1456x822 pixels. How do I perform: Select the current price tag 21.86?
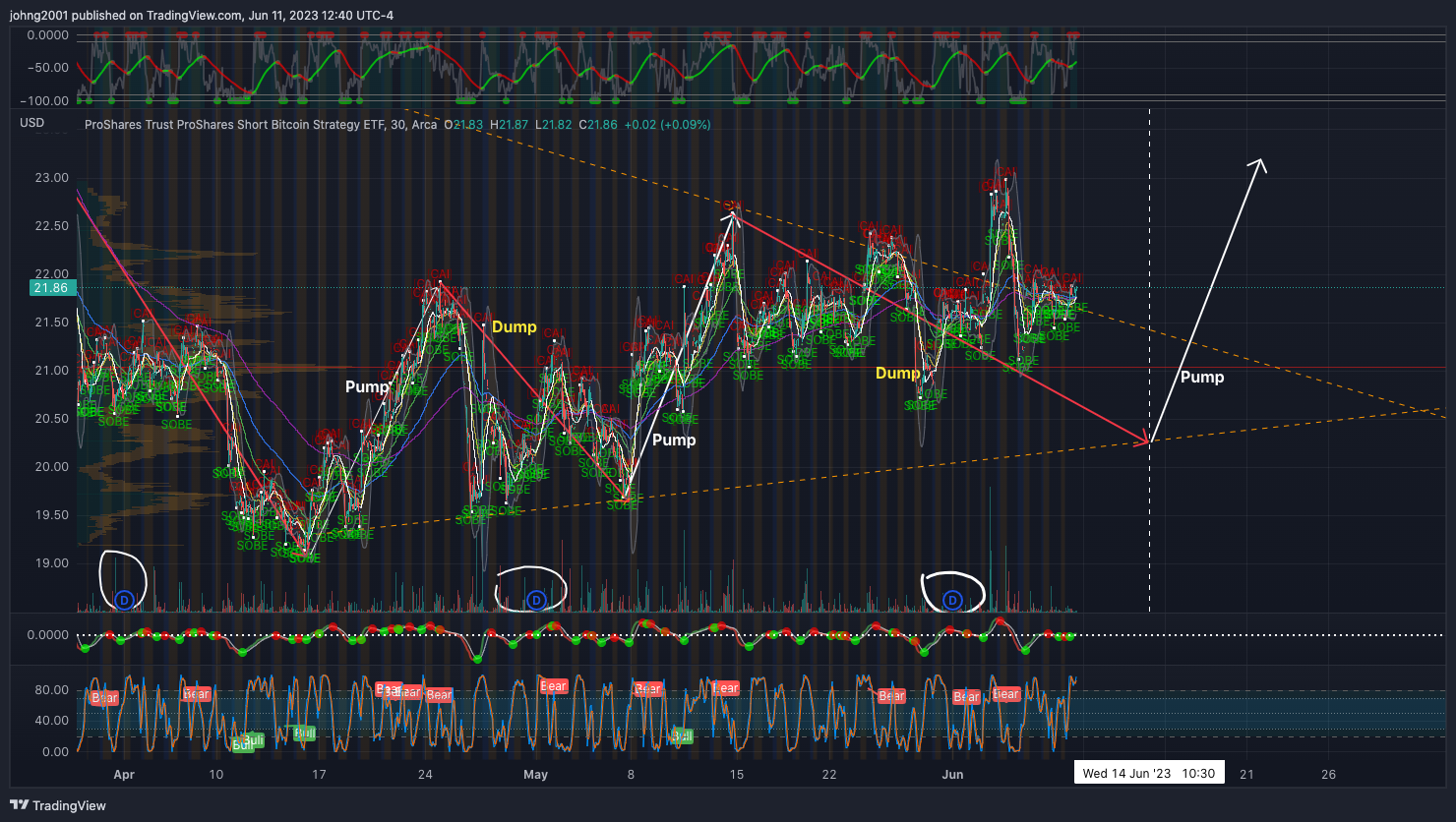(x=50, y=288)
